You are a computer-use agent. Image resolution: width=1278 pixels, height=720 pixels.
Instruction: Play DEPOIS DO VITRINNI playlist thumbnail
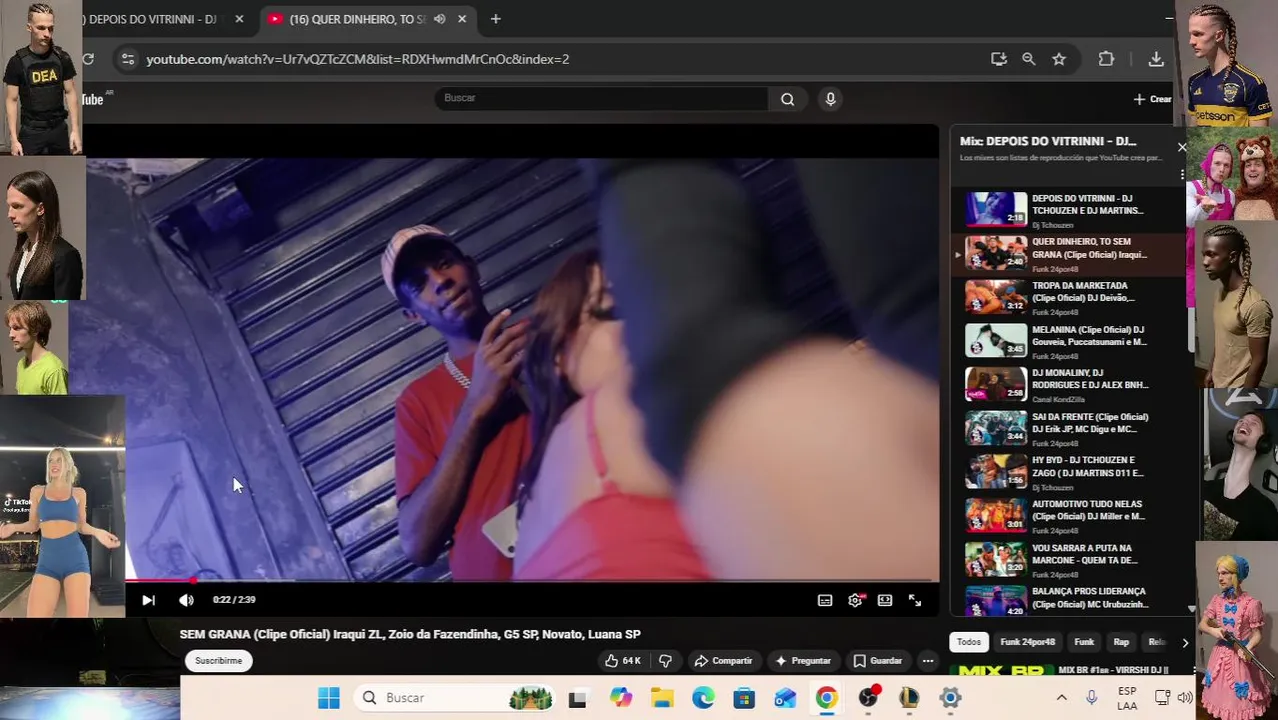[996, 209]
